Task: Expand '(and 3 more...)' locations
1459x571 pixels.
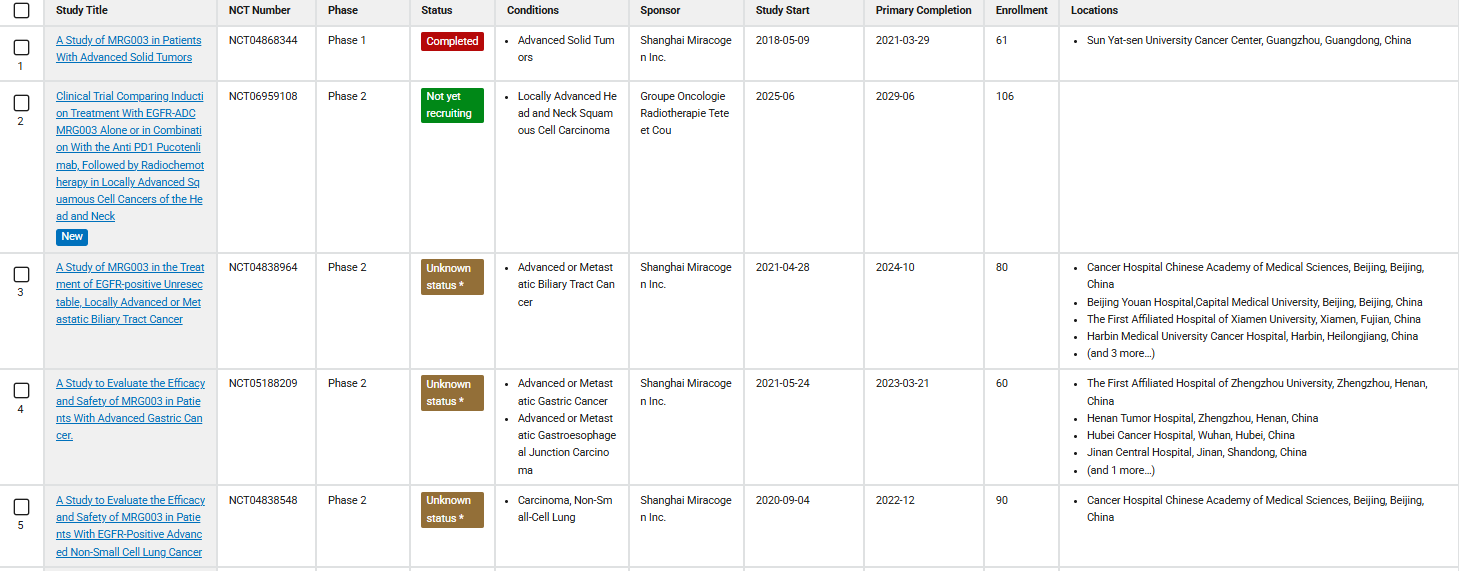Action: 1120,353
